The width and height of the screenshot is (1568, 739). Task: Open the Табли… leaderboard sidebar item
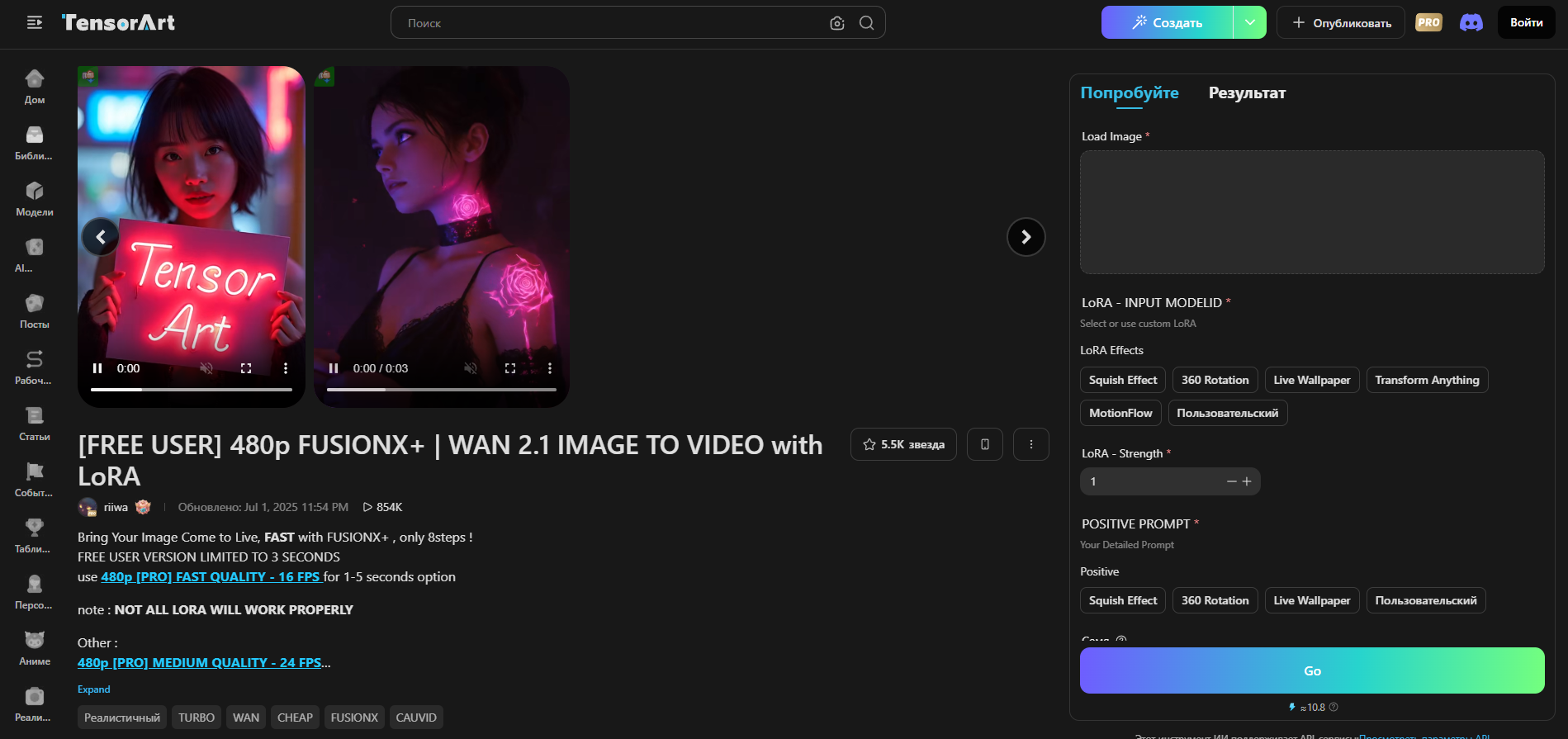35,536
